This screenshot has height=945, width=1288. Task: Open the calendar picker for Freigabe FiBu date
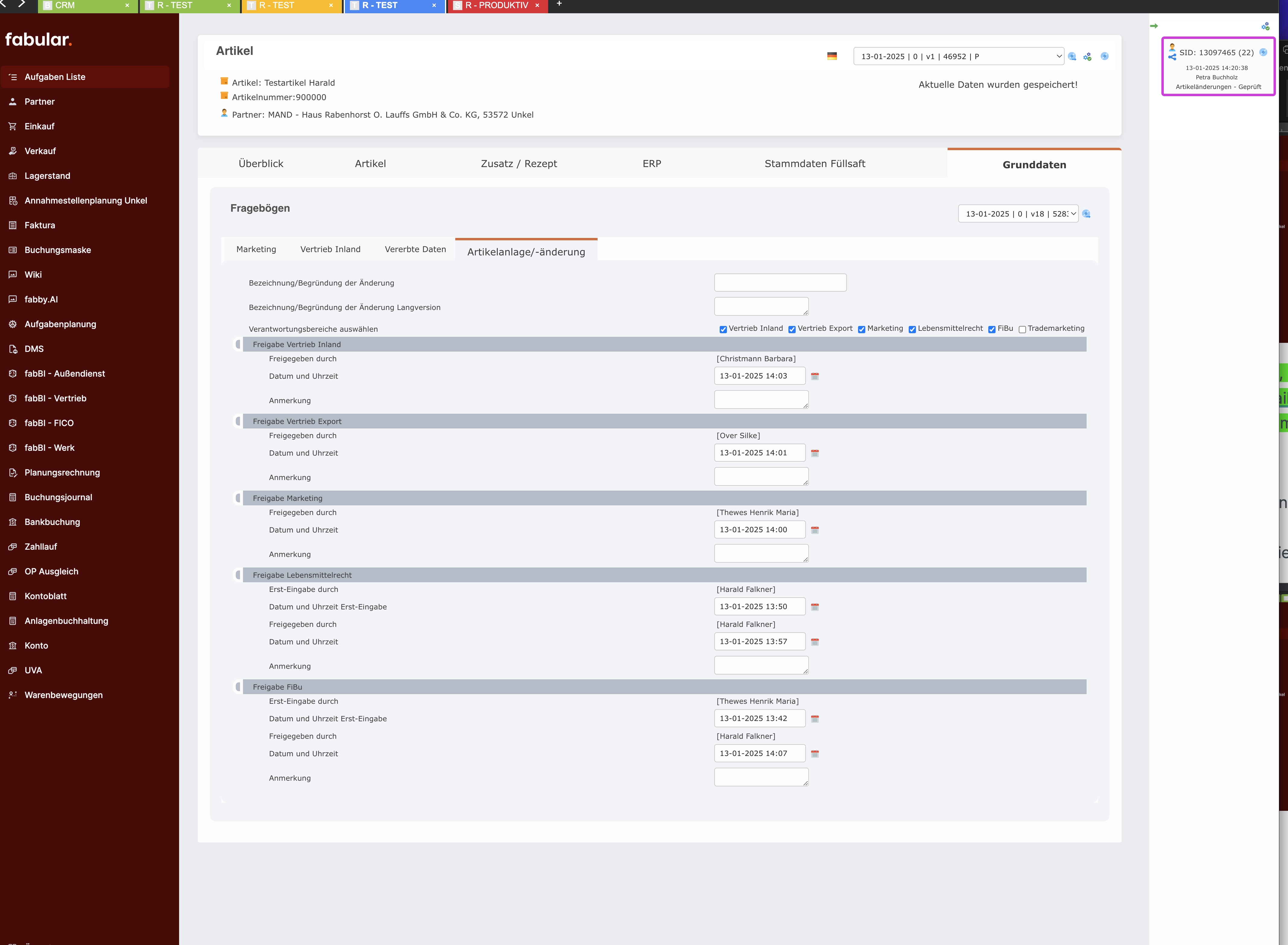(815, 753)
